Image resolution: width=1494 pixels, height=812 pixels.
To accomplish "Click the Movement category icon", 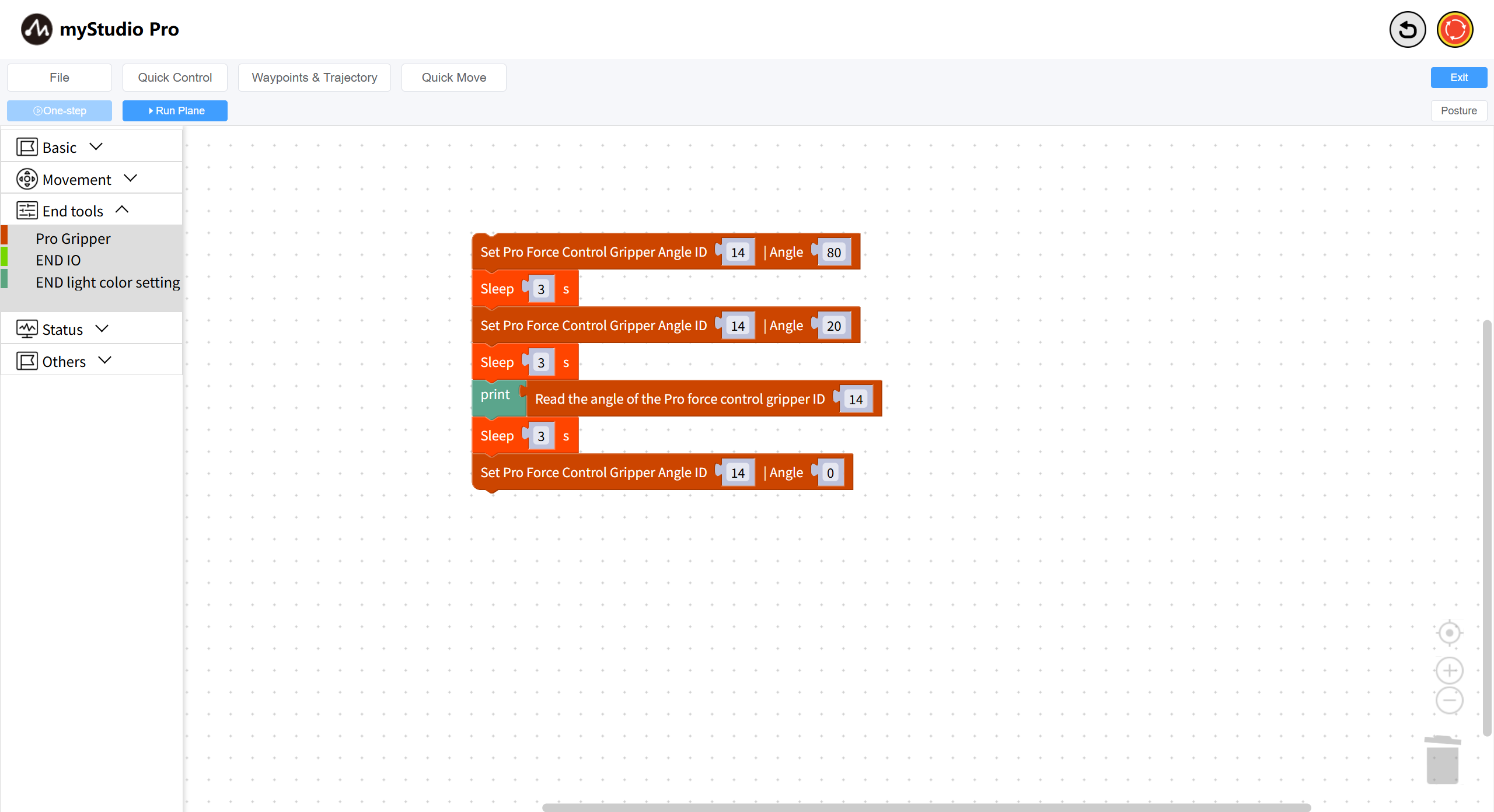I will (27, 179).
